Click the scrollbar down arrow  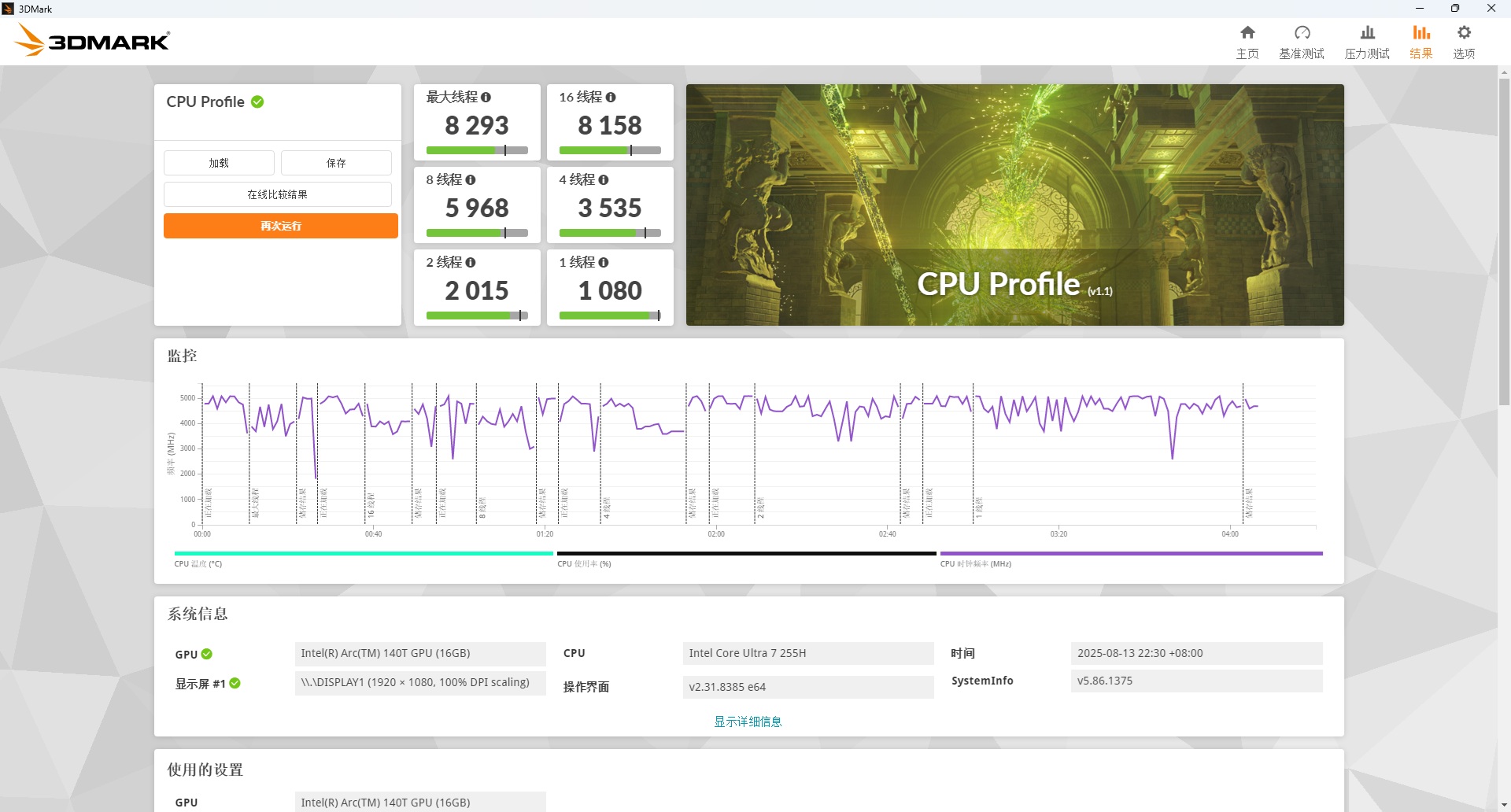[1504, 805]
